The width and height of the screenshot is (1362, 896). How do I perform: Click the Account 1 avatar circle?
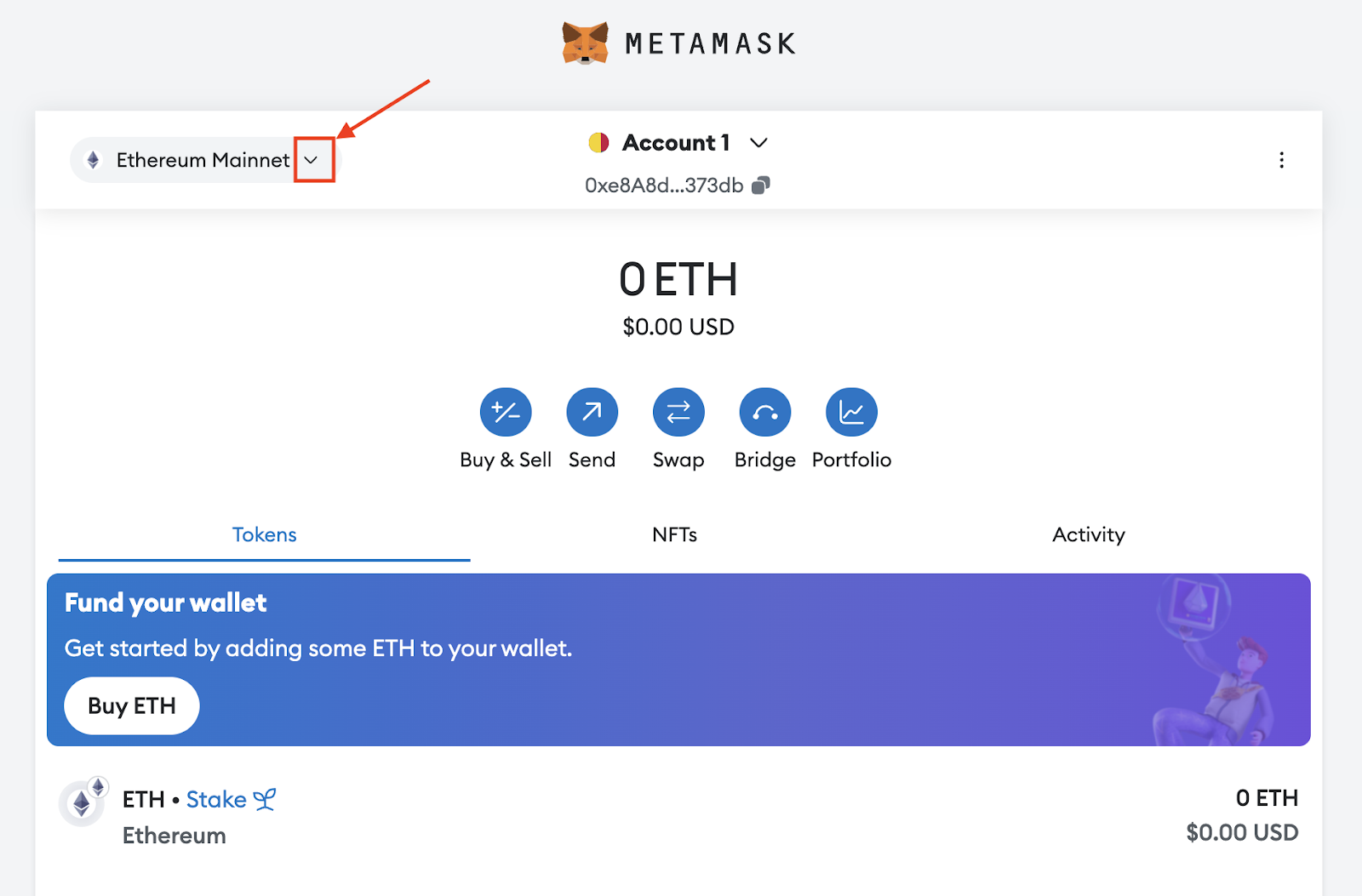click(599, 142)
